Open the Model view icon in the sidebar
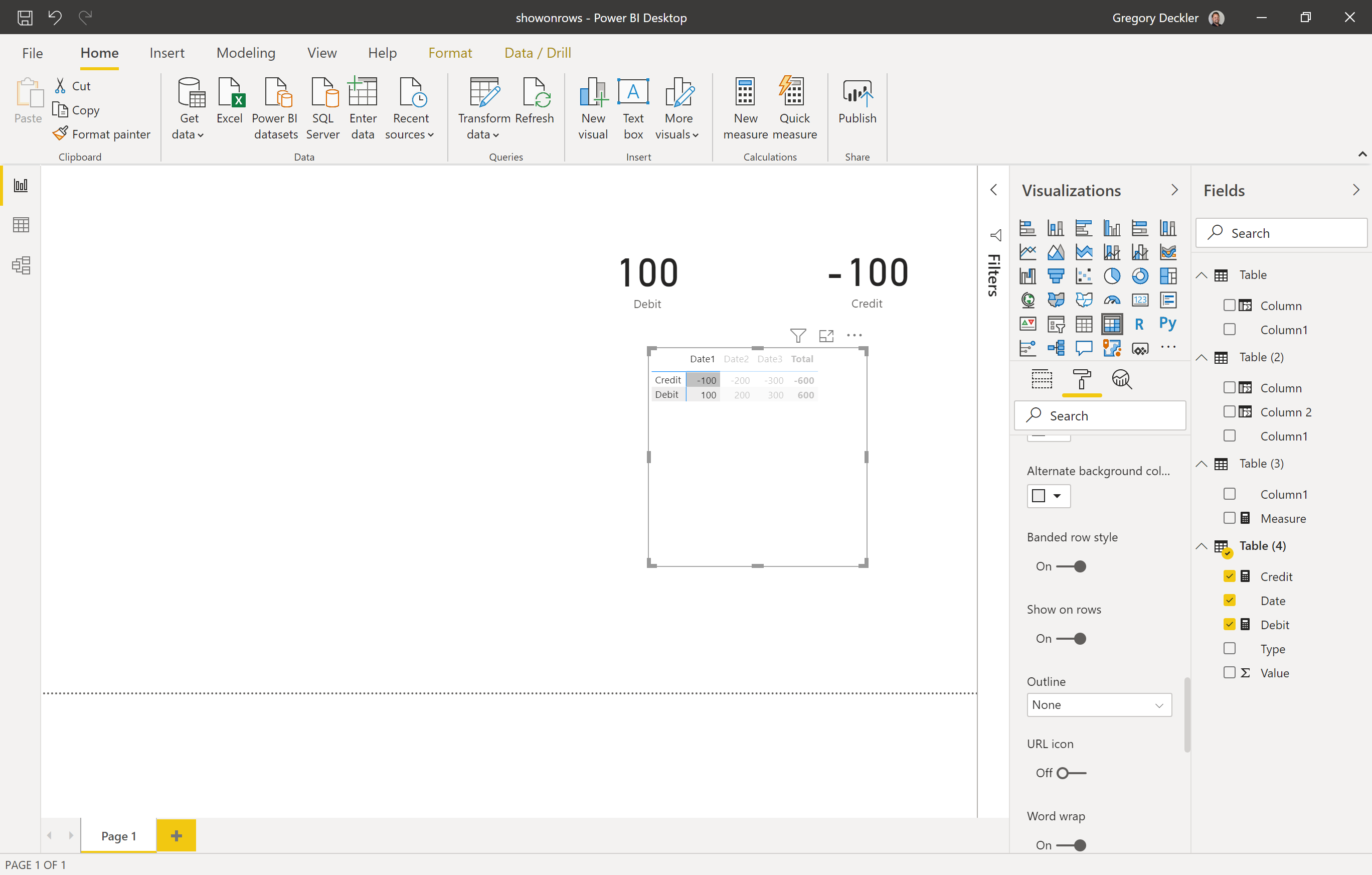This screenshot has height=875, width=1372. pos(21,265)
